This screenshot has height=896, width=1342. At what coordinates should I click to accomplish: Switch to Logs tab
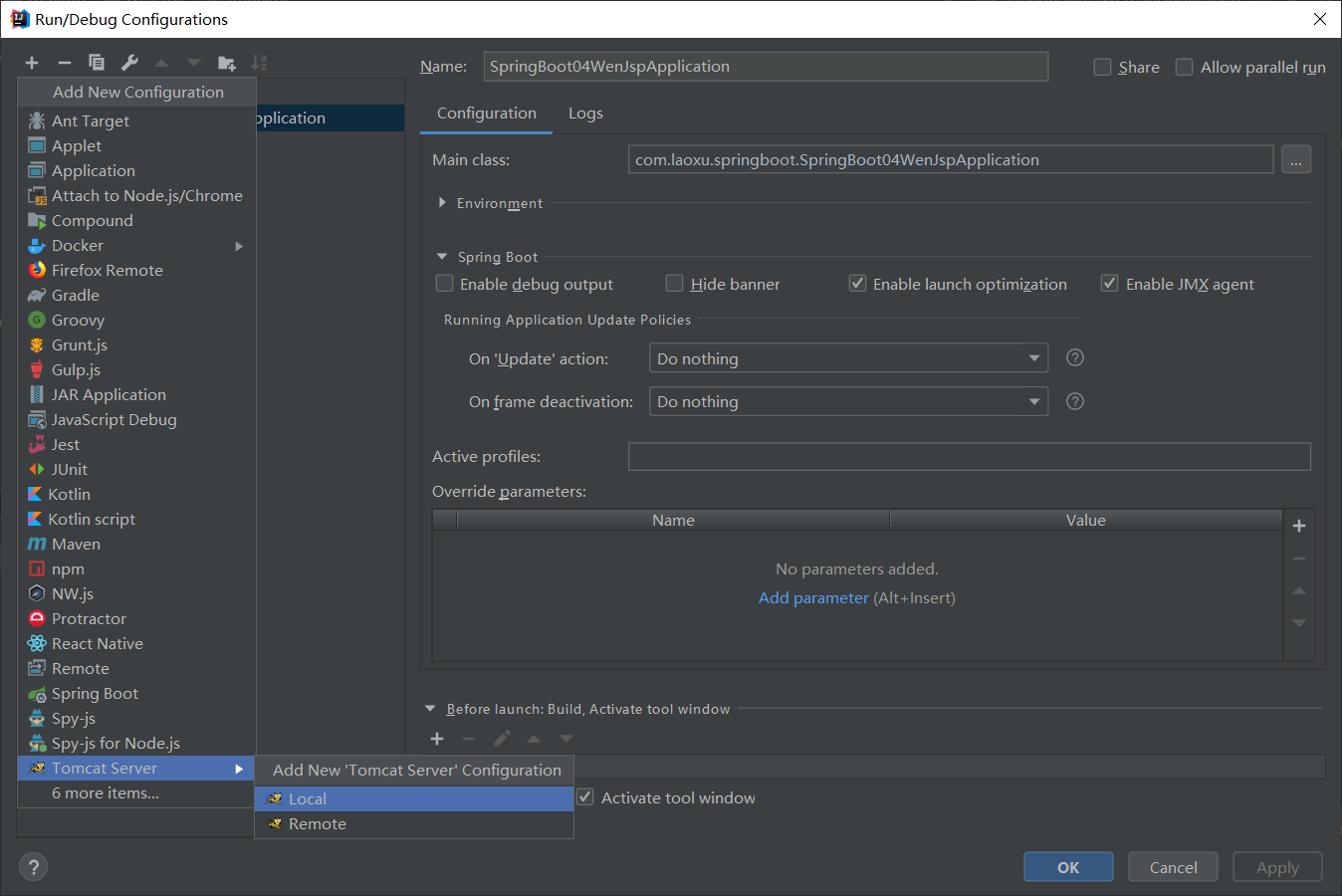[585, 113]
